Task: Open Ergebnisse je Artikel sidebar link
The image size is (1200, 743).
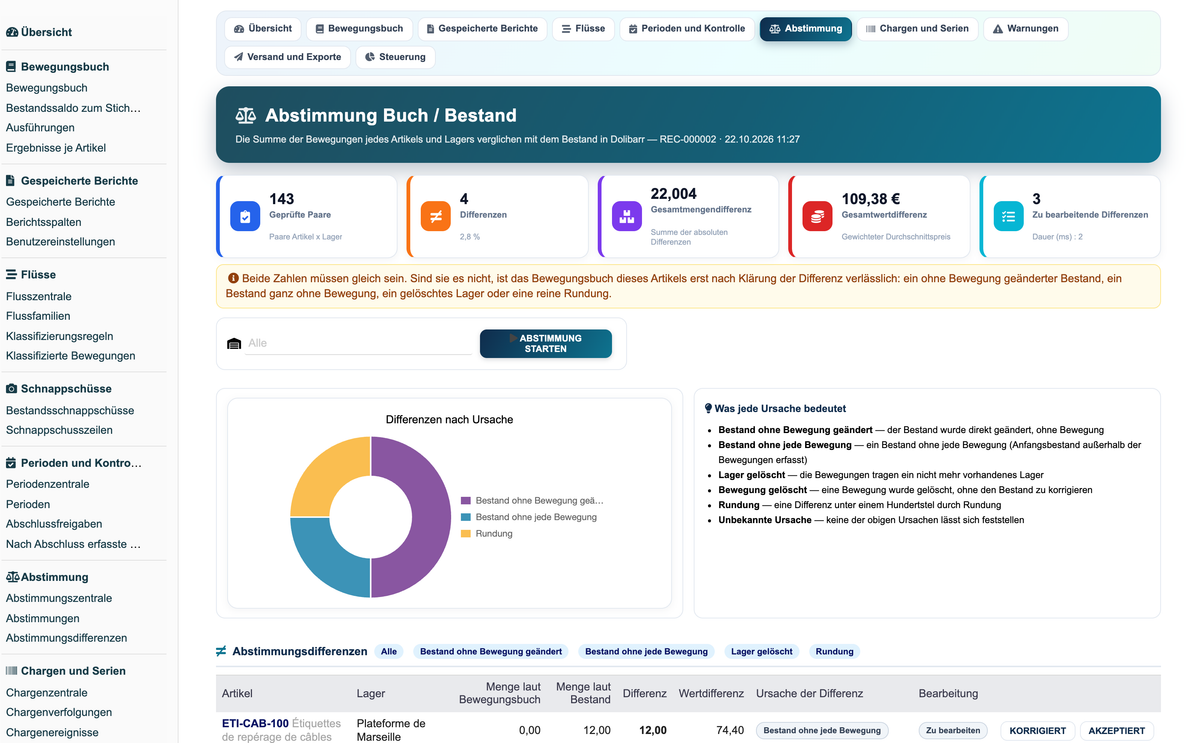Action: click(x=56, y=148)
